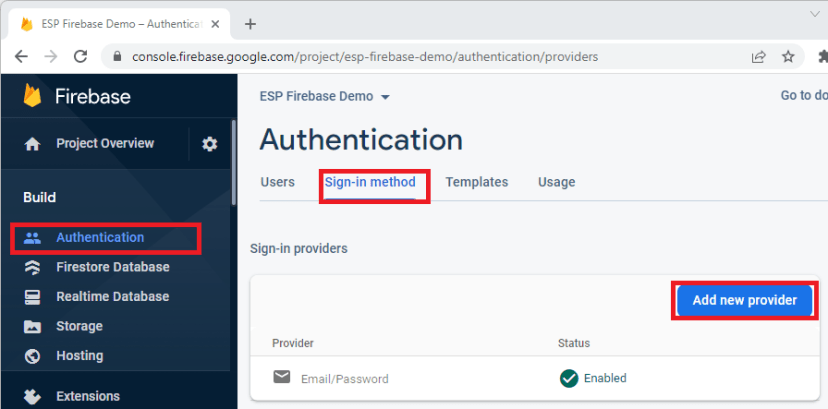Switch to the Templates tab
The height and width of the screenshot is (409, 828).
click(477, 182)
